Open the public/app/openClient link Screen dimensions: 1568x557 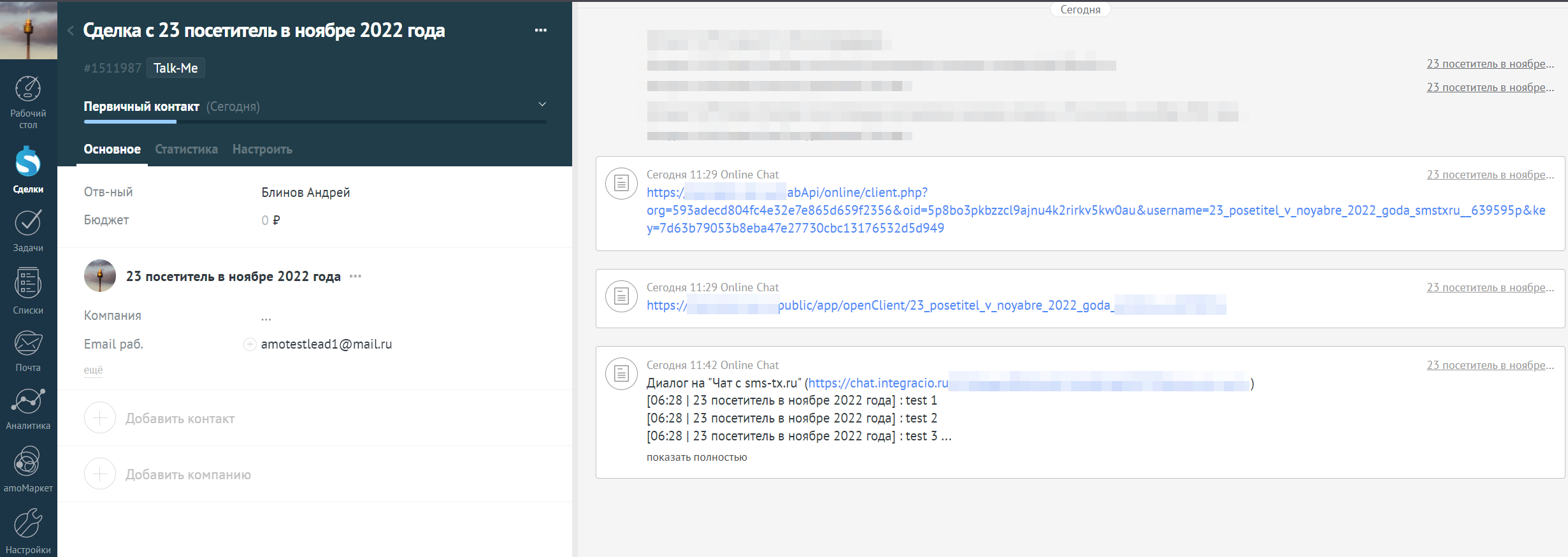tap(936, 306)
